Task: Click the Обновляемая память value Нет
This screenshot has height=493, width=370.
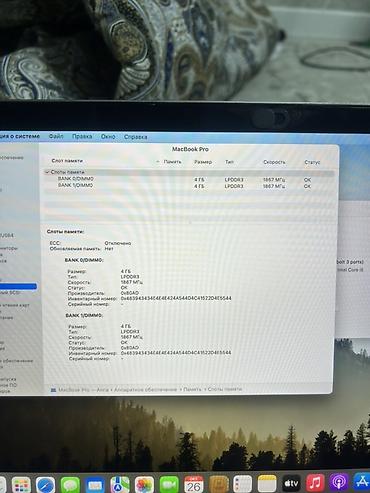Action: [x=109, y=248]
